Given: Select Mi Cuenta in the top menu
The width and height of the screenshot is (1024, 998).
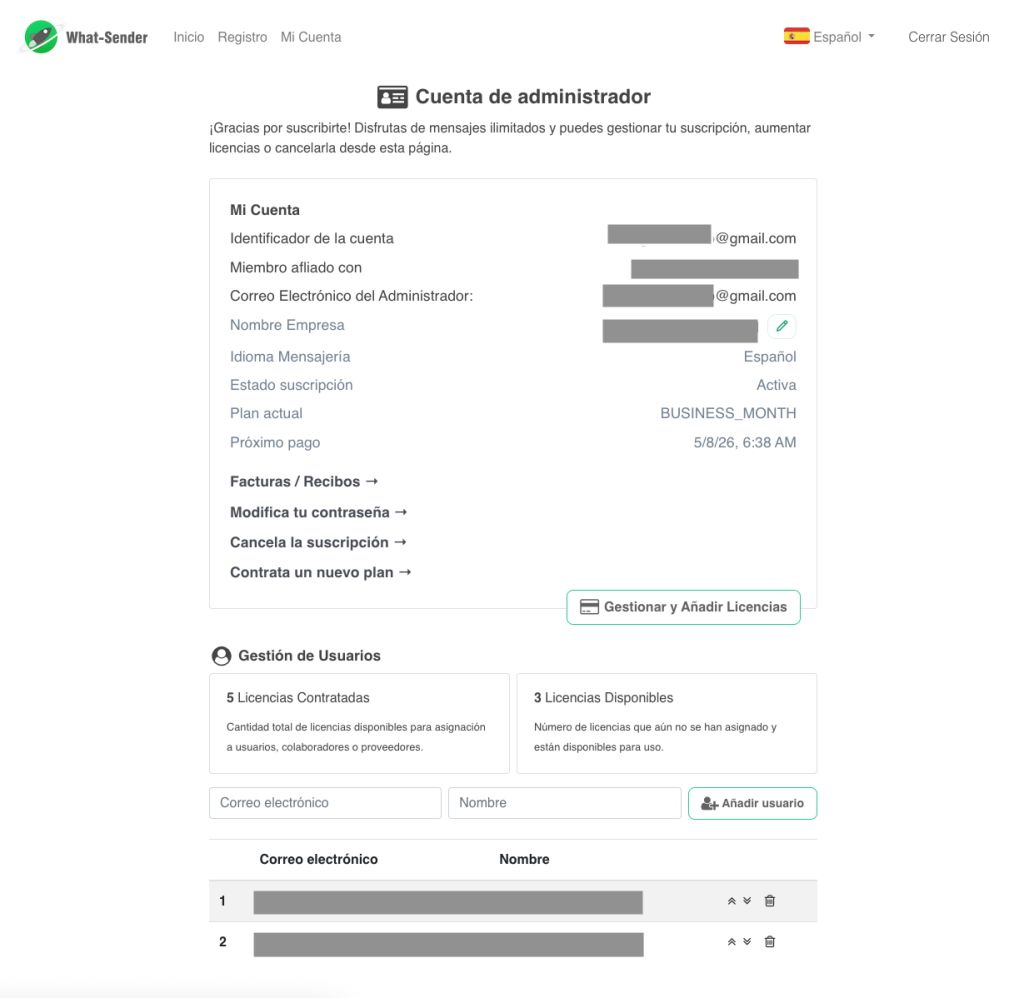Looking at the screenshot, I should (310, 37).
